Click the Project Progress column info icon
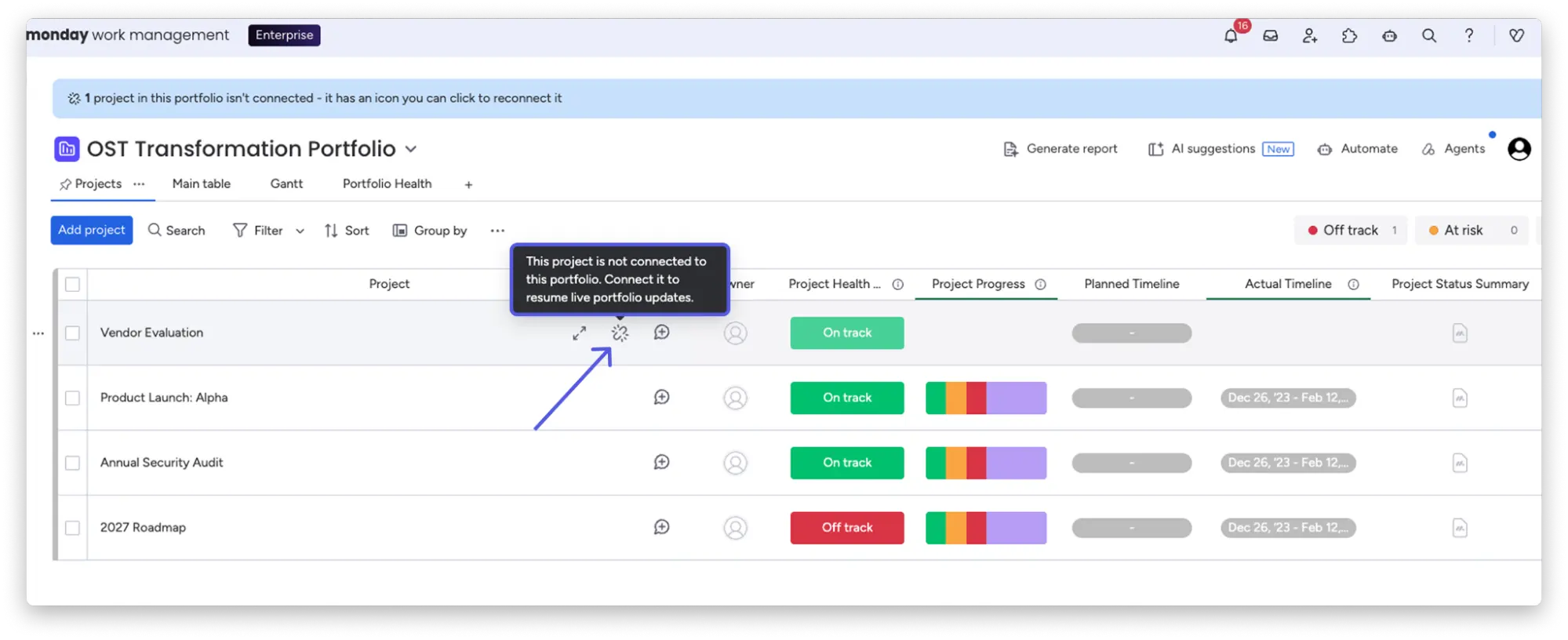The image size is (1568, 640). pyautogui.click(x=1041, y=285)
